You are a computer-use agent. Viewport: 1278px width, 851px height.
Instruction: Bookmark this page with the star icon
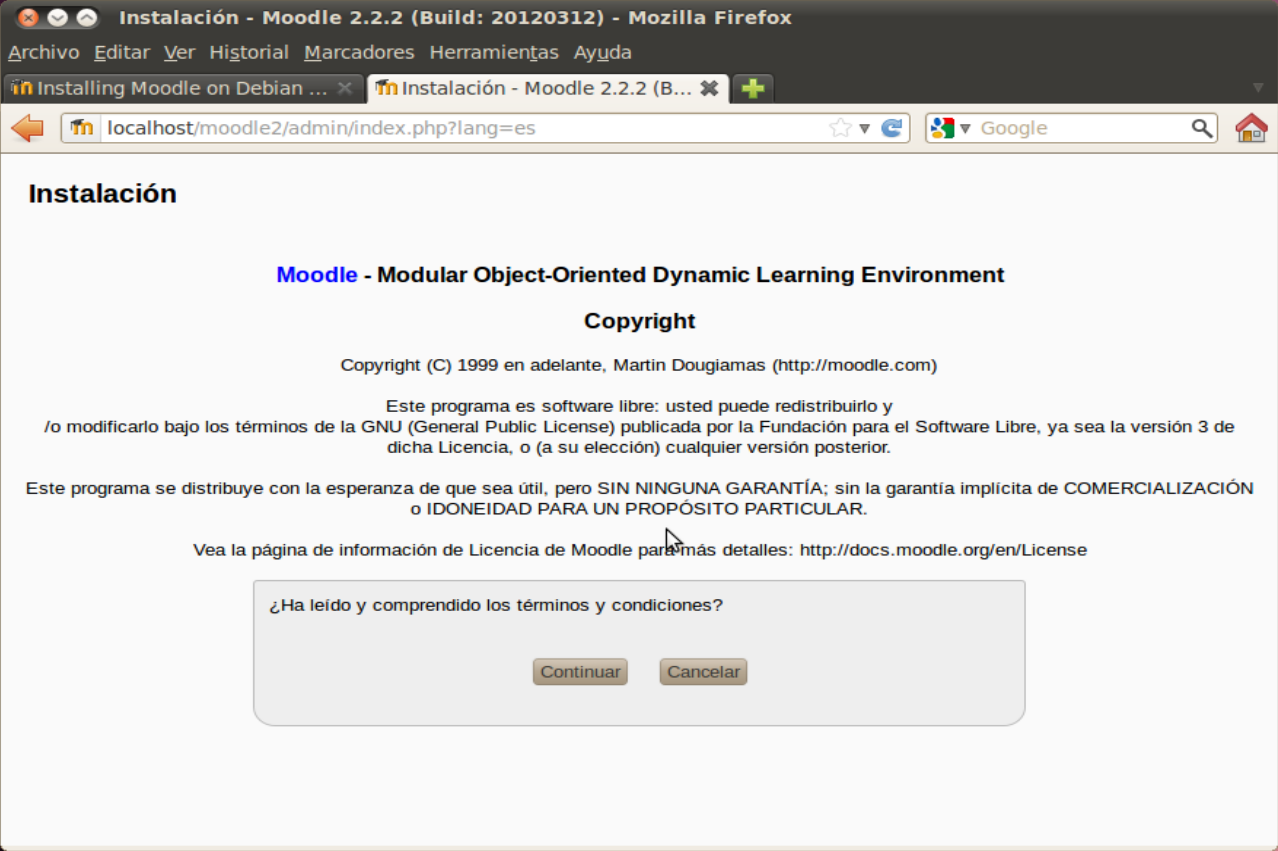tap(840, 128)
